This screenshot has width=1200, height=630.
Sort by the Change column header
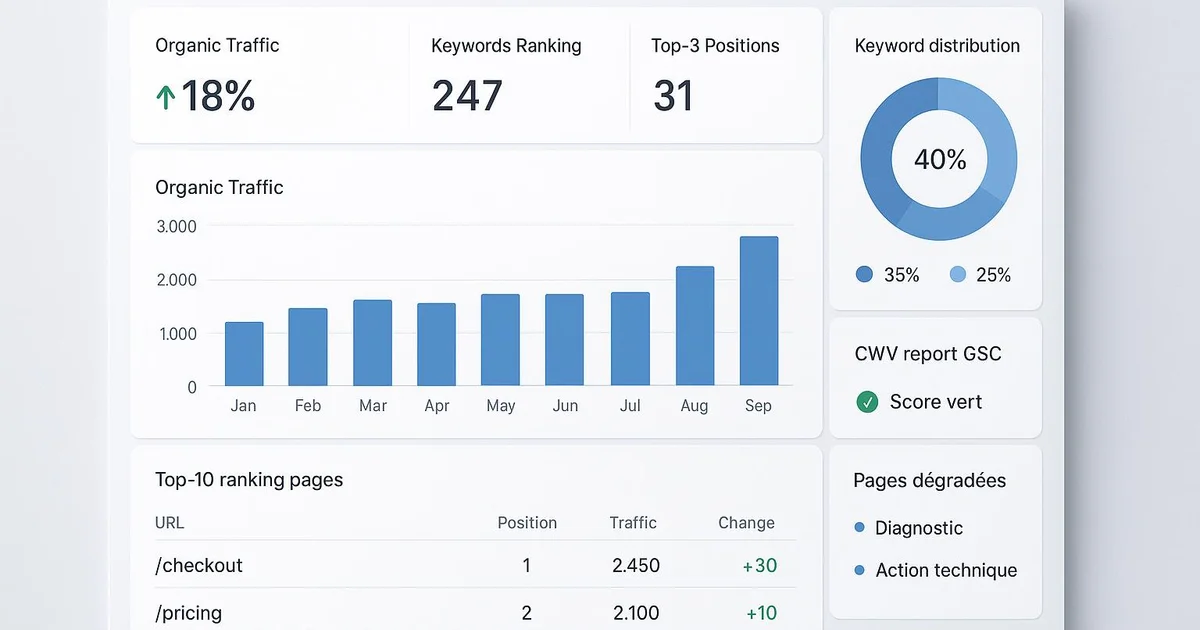coord(746,522)
